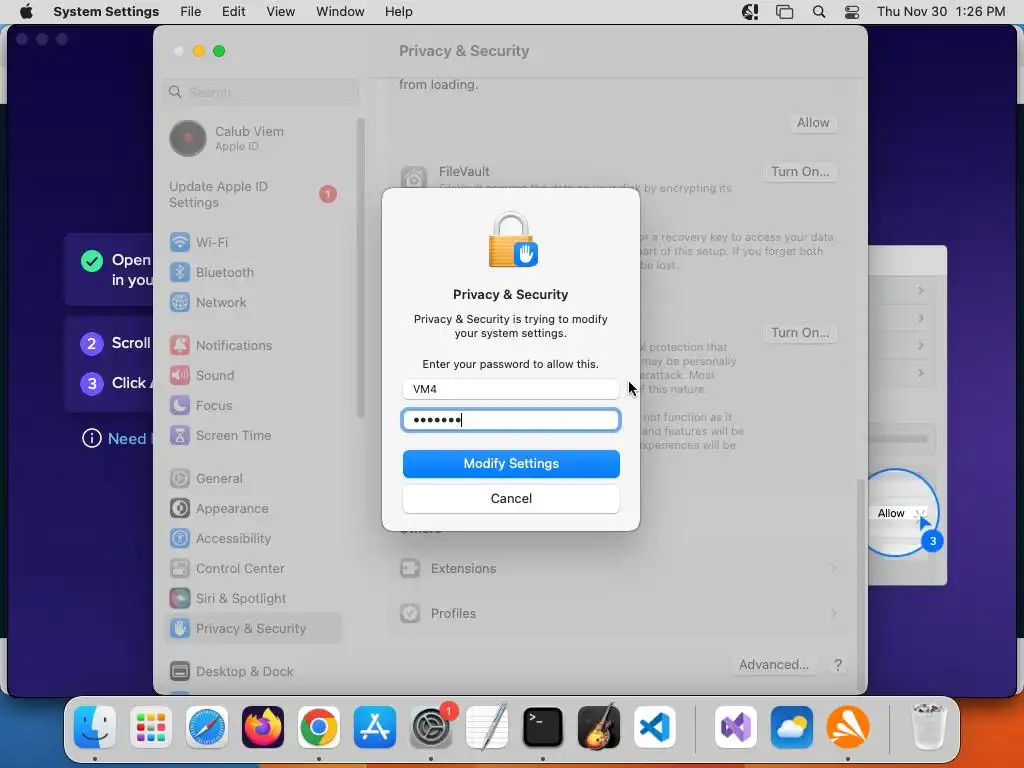Launch Visual Studio Code from the Dock

pyautogui.click(x=655, y=727)
